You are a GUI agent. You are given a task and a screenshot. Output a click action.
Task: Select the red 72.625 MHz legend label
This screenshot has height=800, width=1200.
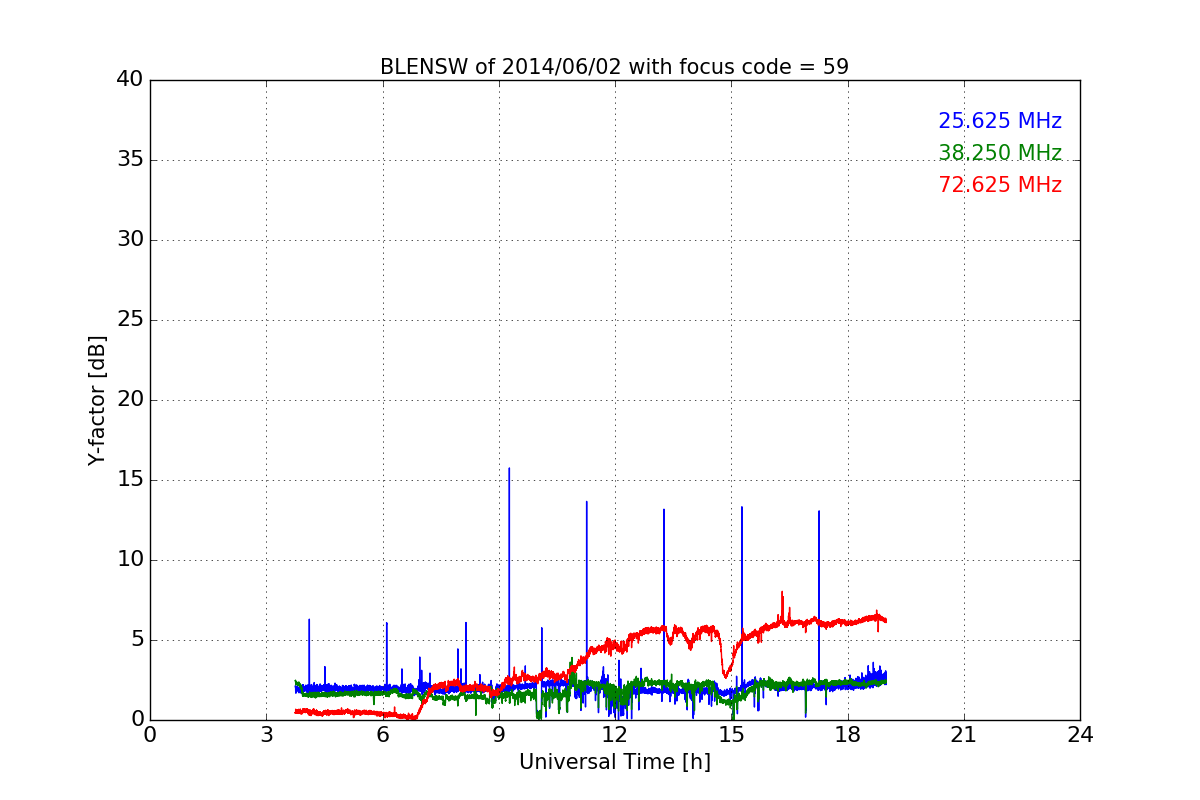click(x=1000, y=185)
